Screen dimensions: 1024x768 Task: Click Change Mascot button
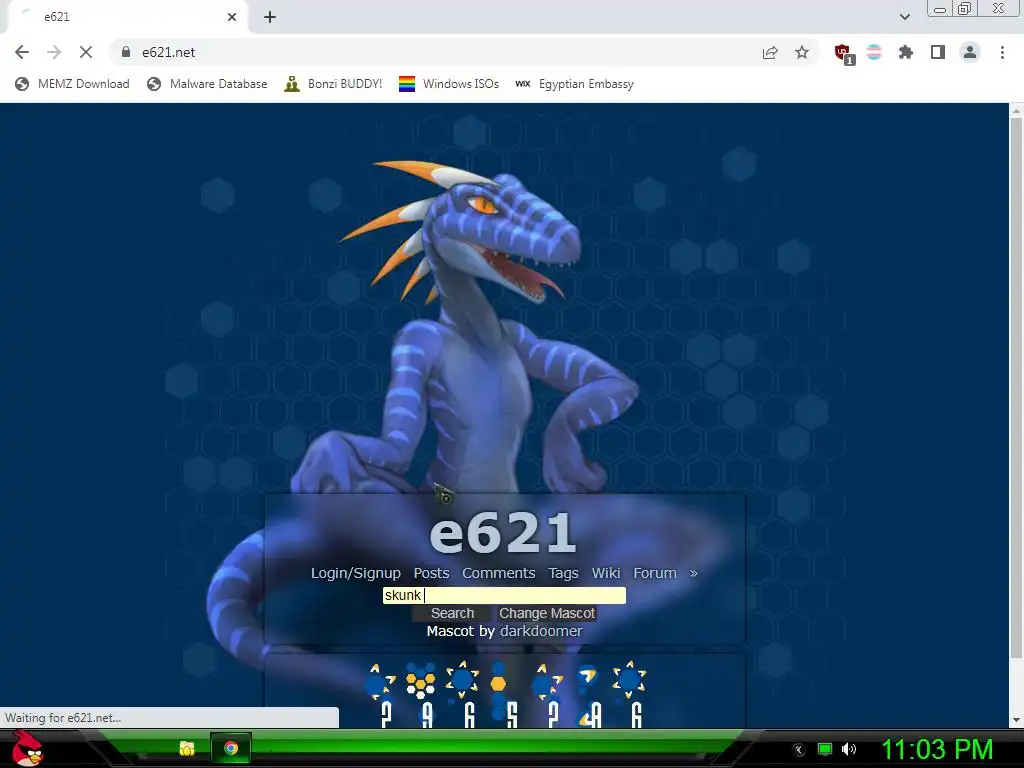[x=547, y=613]
